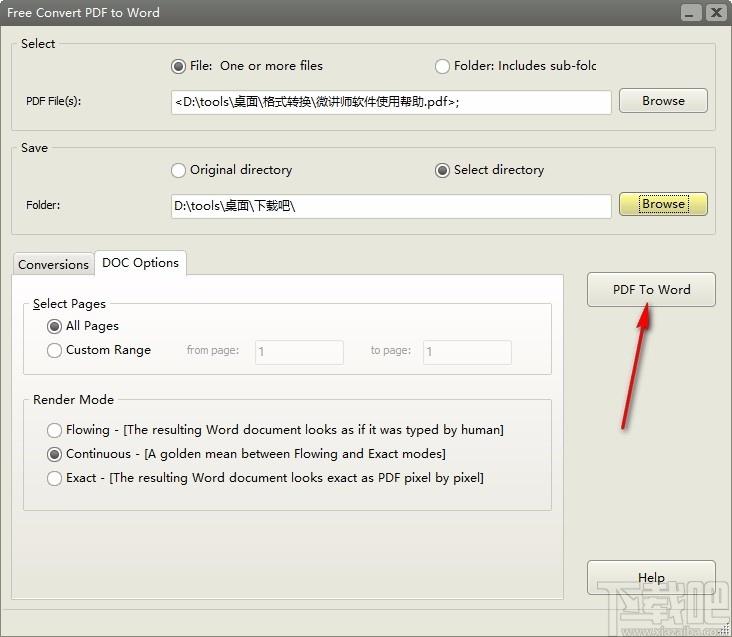The width and height of the screenshot is (732, 637).
Task: Minimize the Free Convert PDF to Word window
Action: point(690,13)
